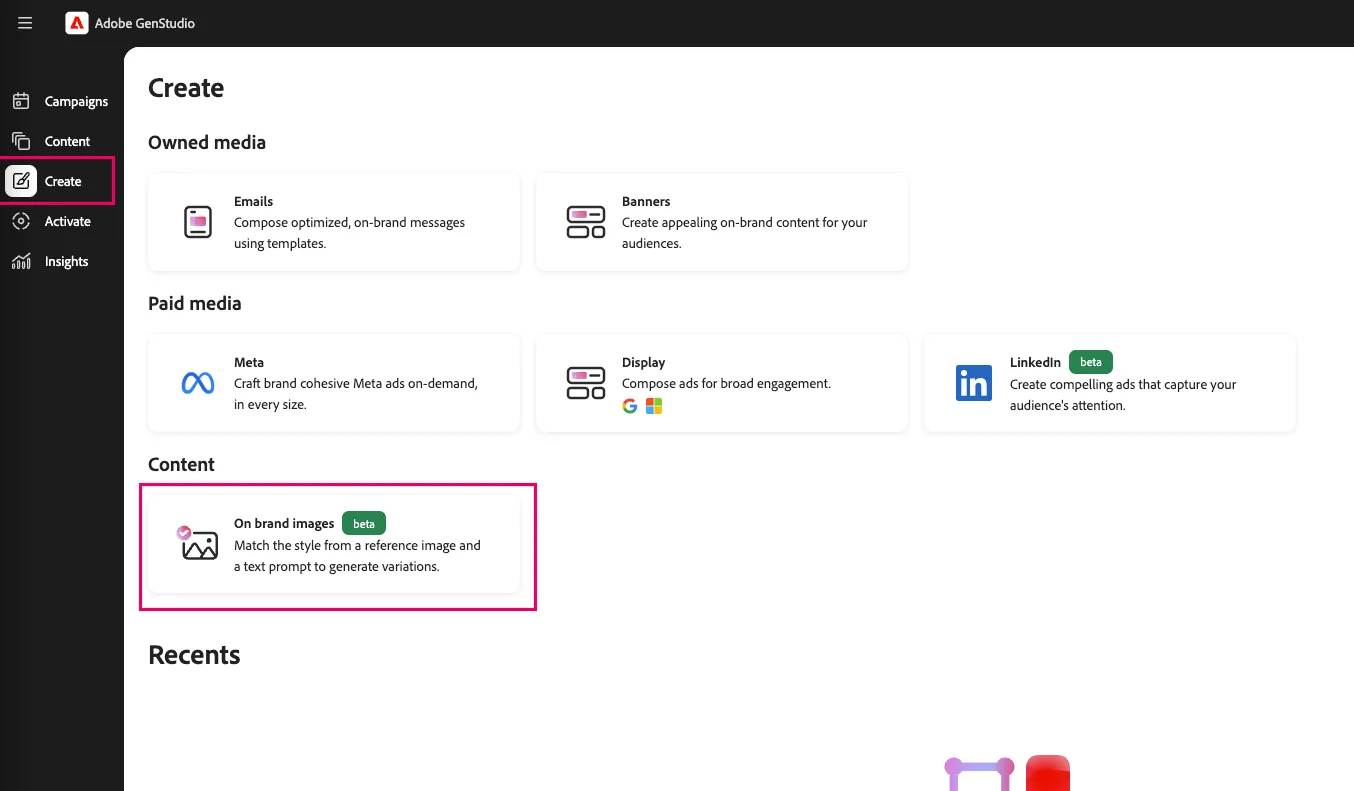Click the Content stacked-squares icon
The width and height of the screenshot is (1354, 791).
click(21, 141)
